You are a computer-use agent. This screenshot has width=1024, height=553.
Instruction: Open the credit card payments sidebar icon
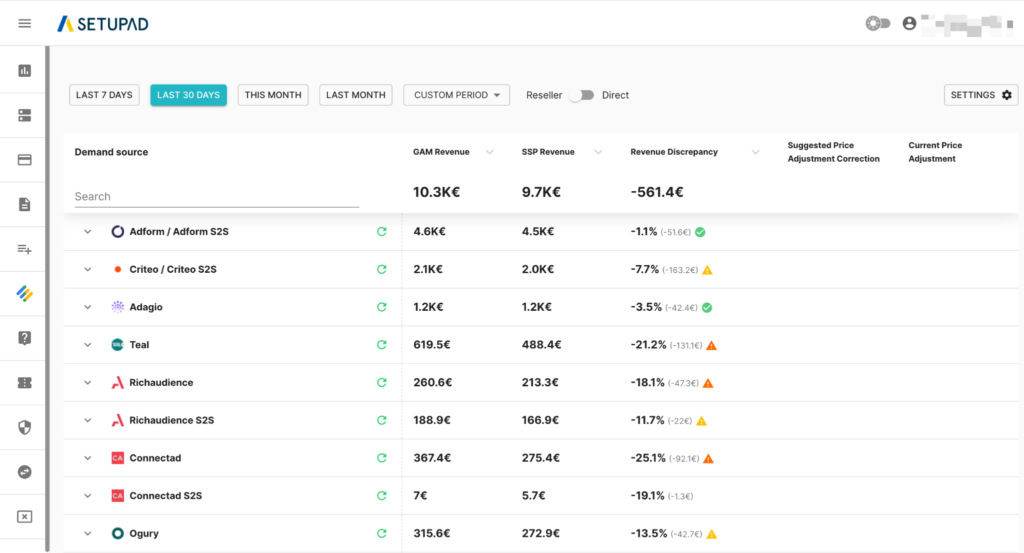click(x=24, y=160)
